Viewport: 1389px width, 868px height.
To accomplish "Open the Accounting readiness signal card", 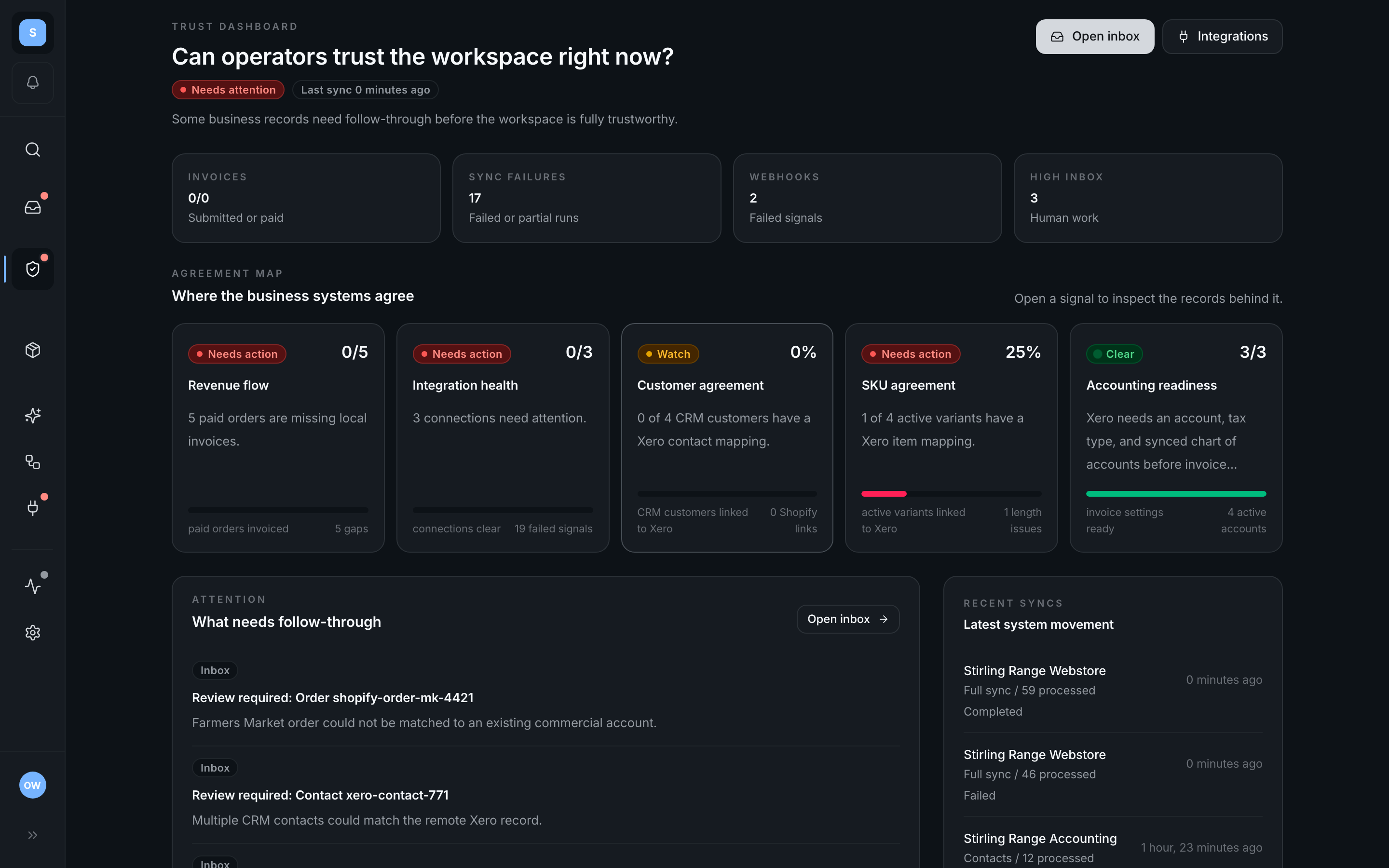I will [1176, 437].
